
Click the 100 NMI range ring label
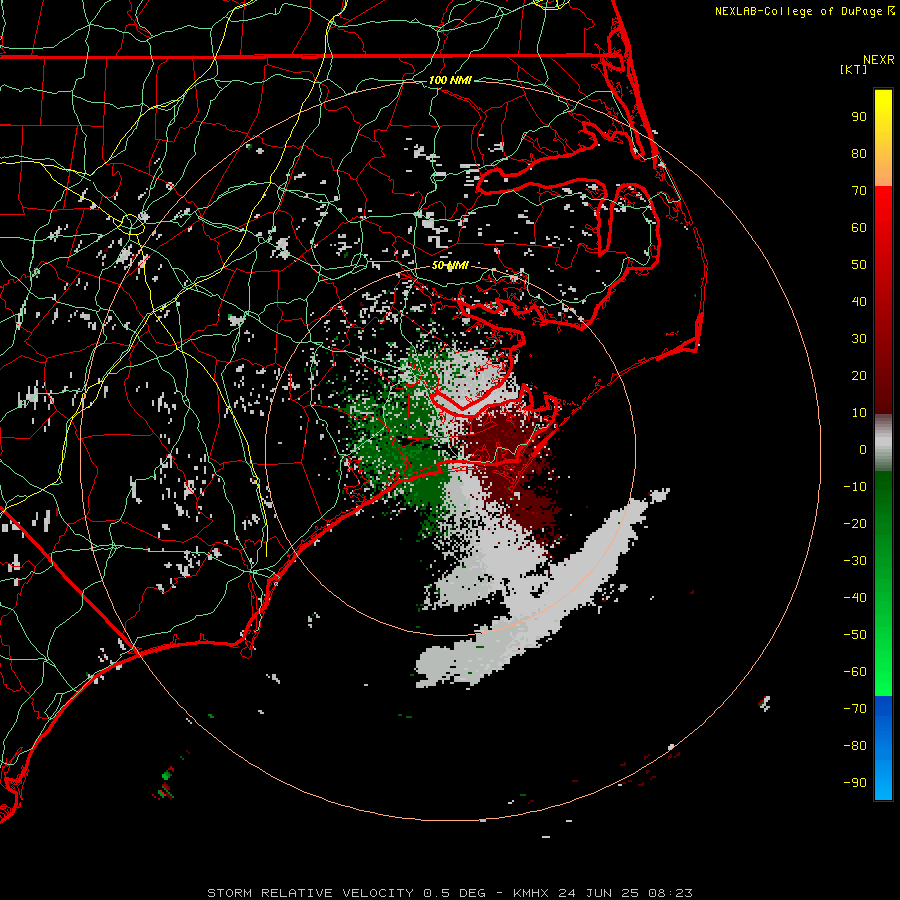pyautogui.click(x=450, y=80)
